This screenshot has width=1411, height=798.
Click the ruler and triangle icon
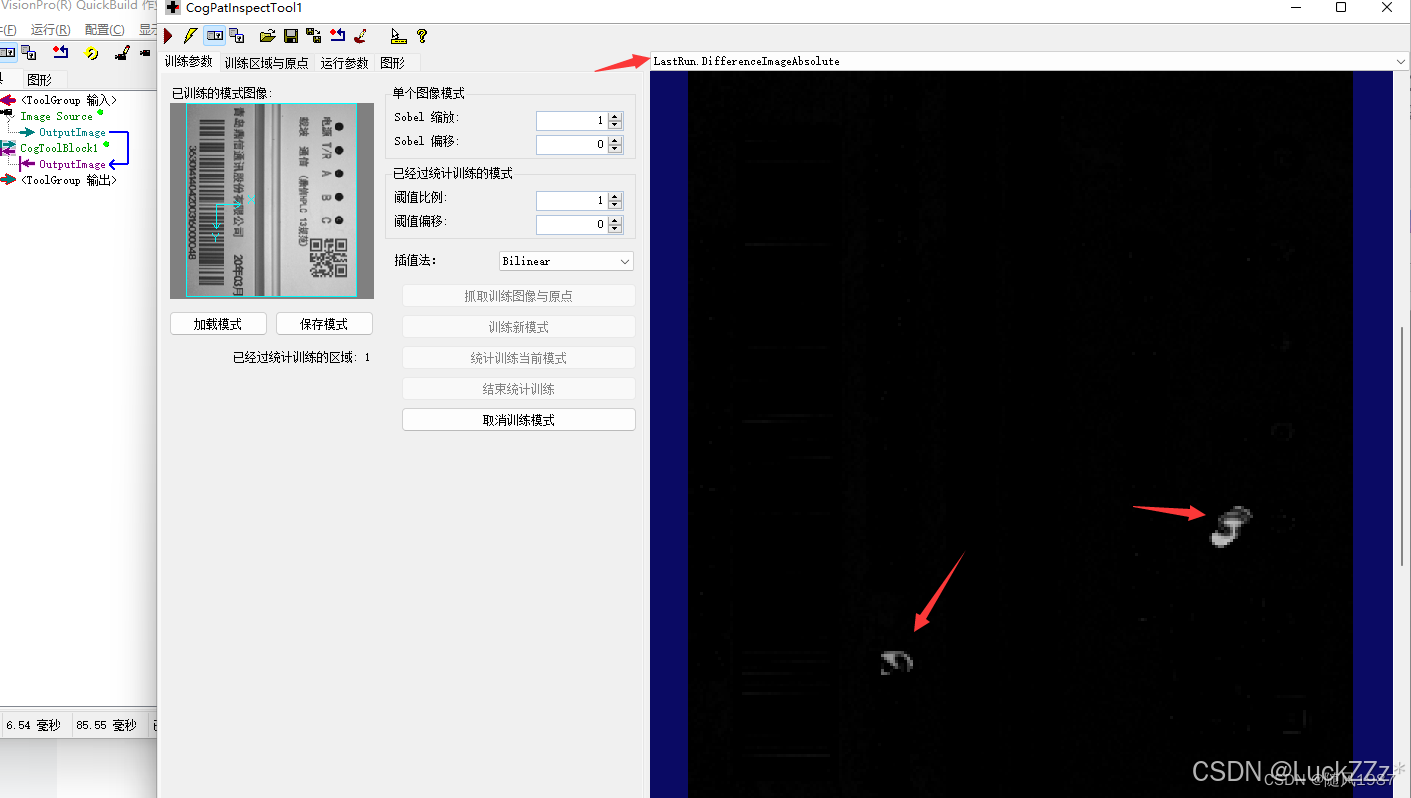[x=398, y=36]
